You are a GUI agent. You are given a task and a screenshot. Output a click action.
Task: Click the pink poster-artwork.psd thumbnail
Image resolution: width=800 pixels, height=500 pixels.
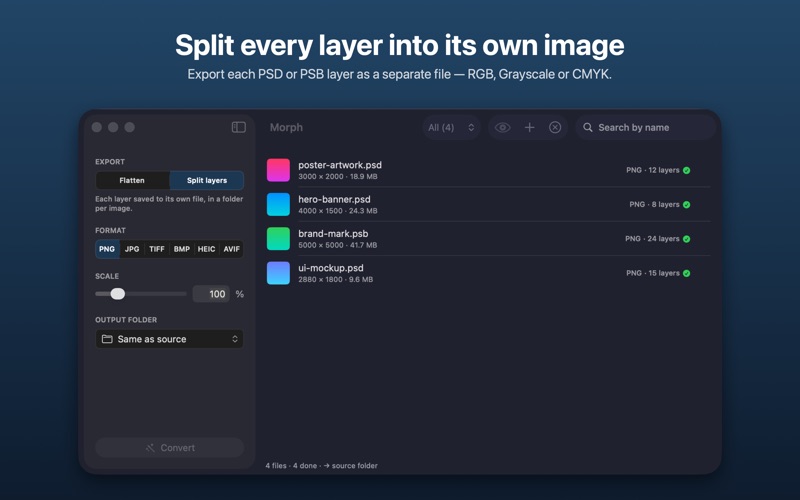[x=278, y=170]
